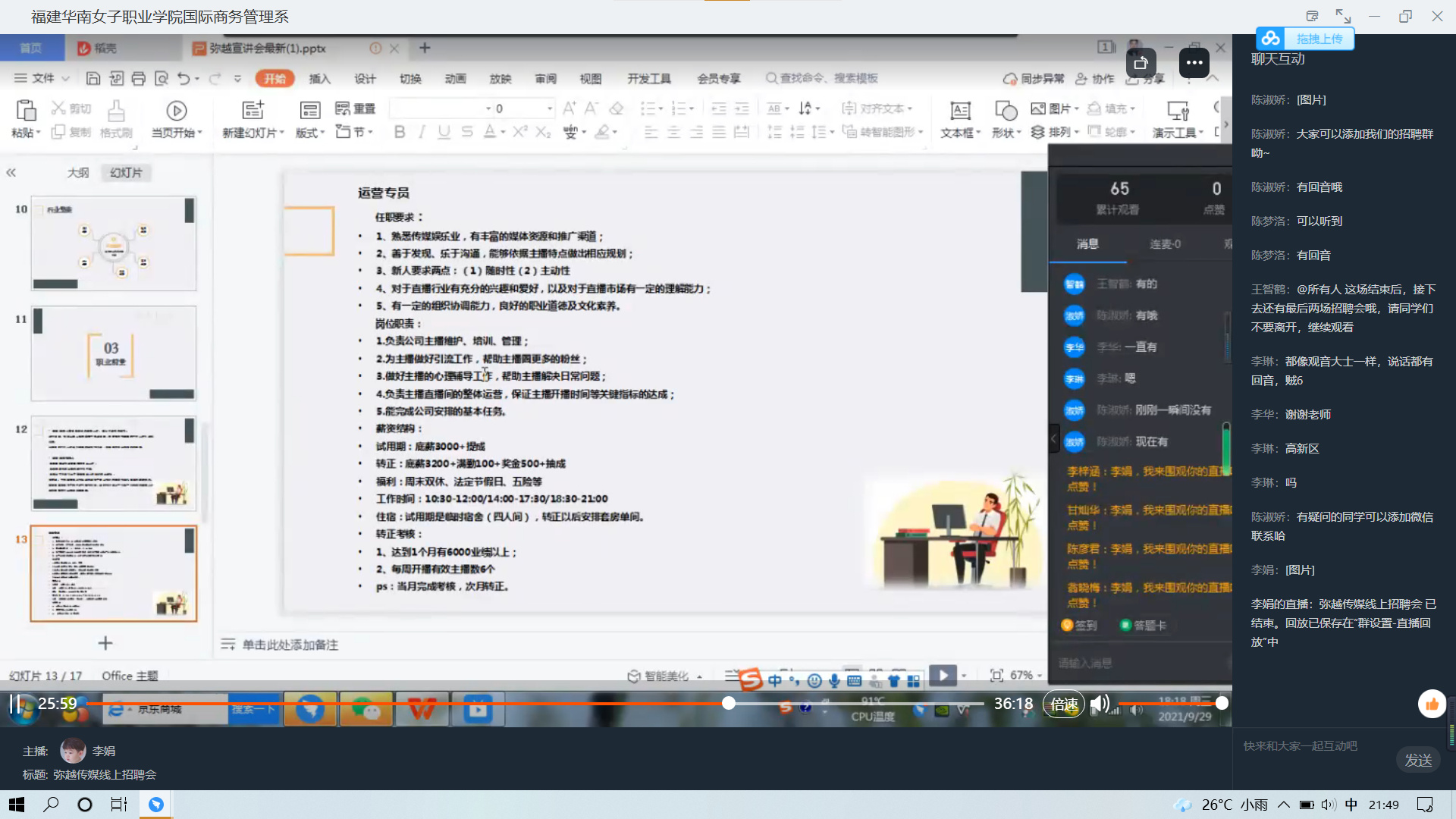Toggle italic formatting
This screenshot has width=1456, height=819.
[x=422, y=131]
